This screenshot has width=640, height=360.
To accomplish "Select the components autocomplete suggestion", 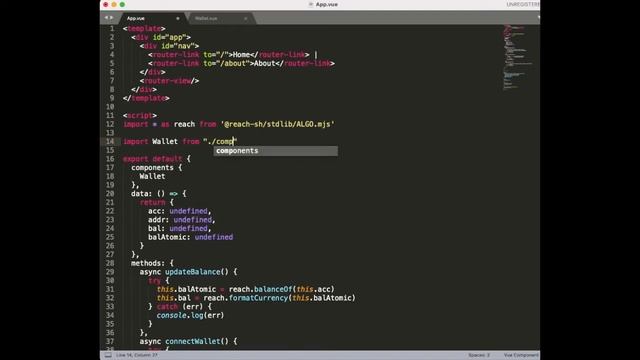I will pyautogui.click(x=276, y=151).
